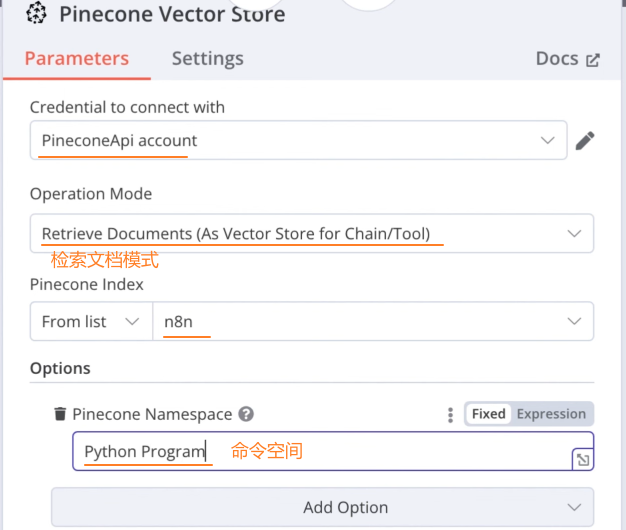This screenshot has width=626, height=530.
Task: Click the Pinecone Namespace option label
Action: tap(152, 414)
